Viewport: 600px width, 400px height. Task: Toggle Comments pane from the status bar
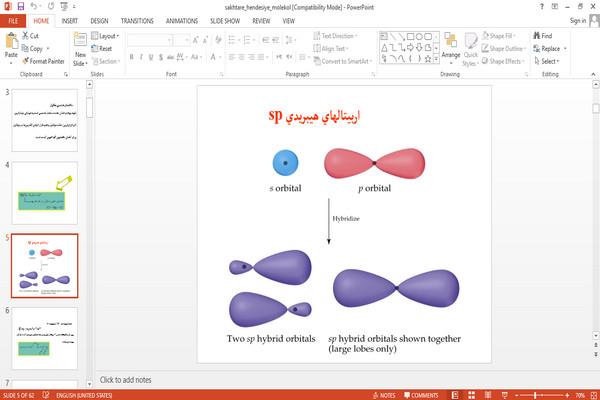click(x=421, y=395)
